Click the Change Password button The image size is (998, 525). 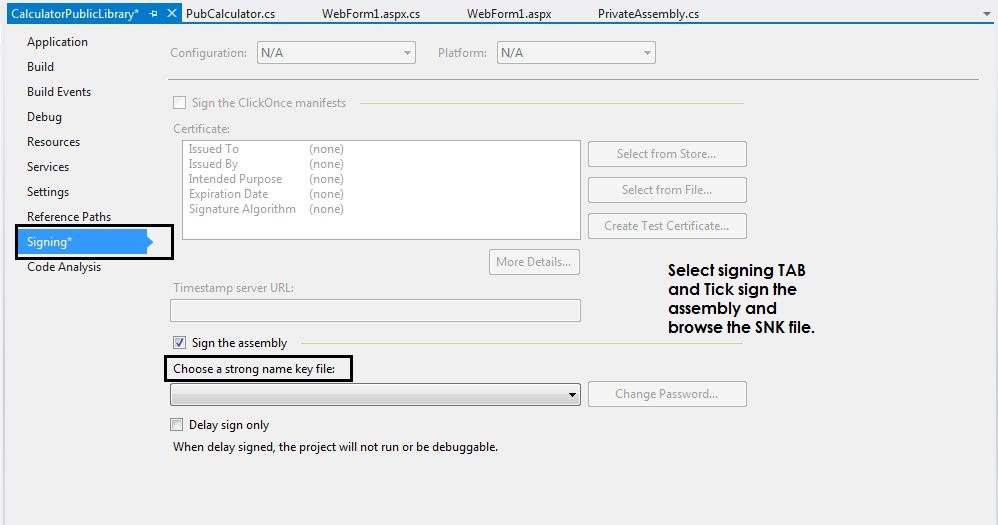click(x=667, y=394)
